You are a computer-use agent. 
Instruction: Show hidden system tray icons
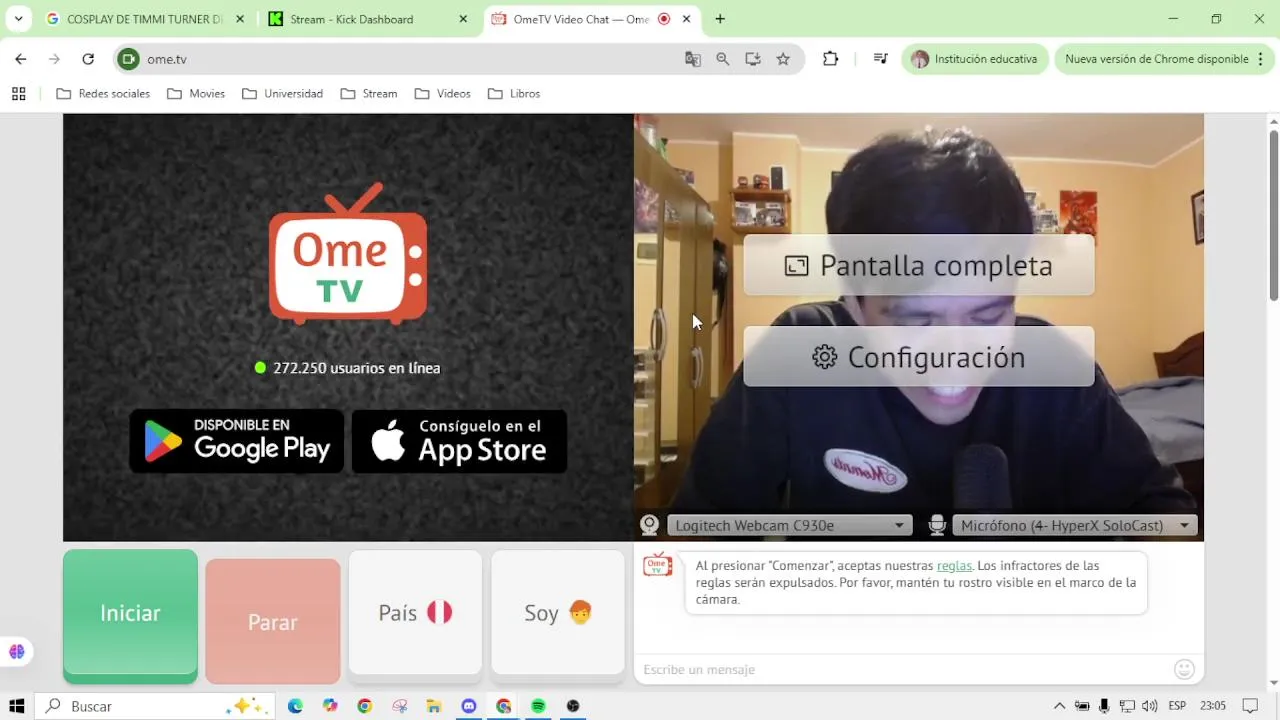1060,706
